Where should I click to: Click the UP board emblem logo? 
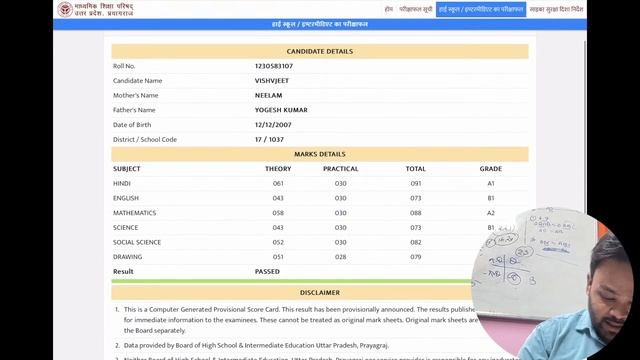tap(65, 9)
